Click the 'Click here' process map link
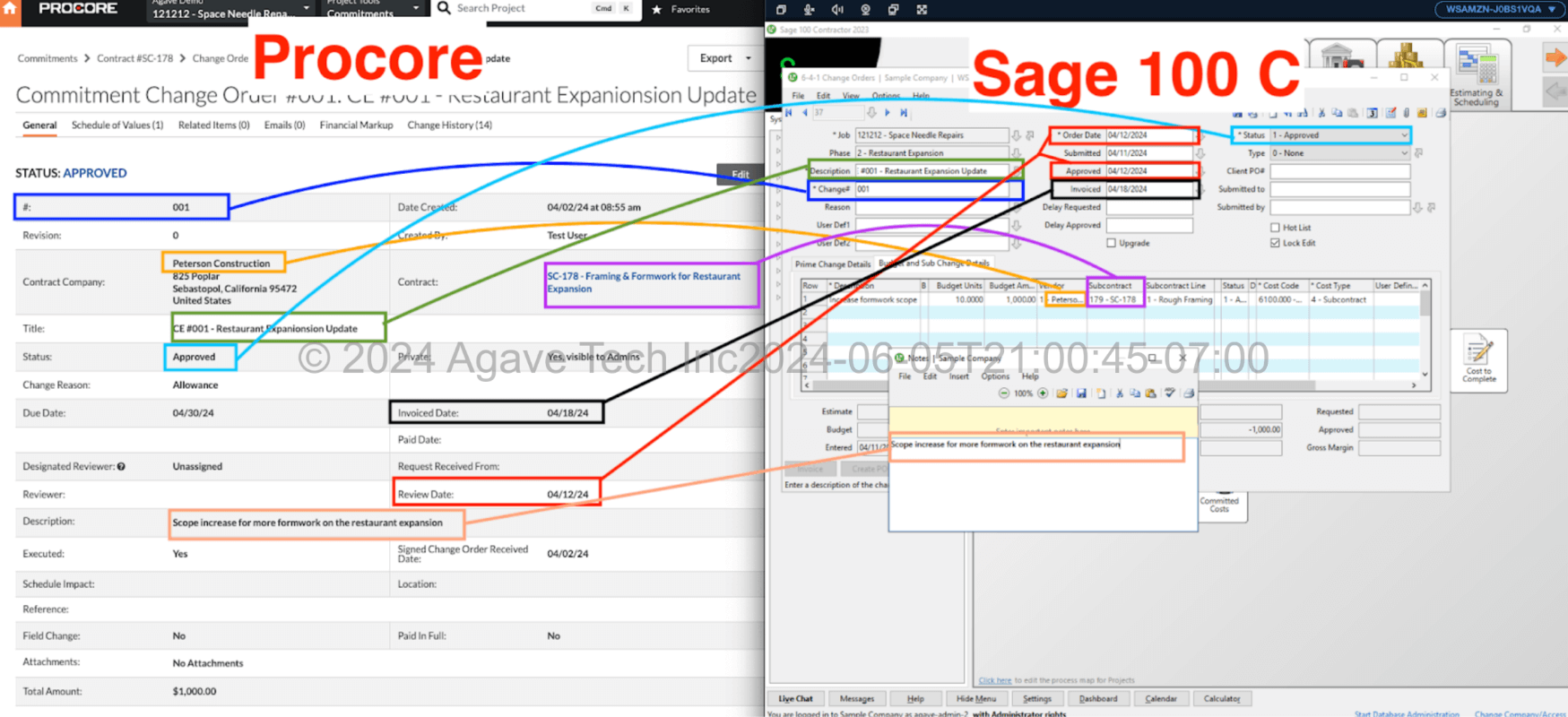The height and width of the screenshot is (717, 1568). (994, 680)
